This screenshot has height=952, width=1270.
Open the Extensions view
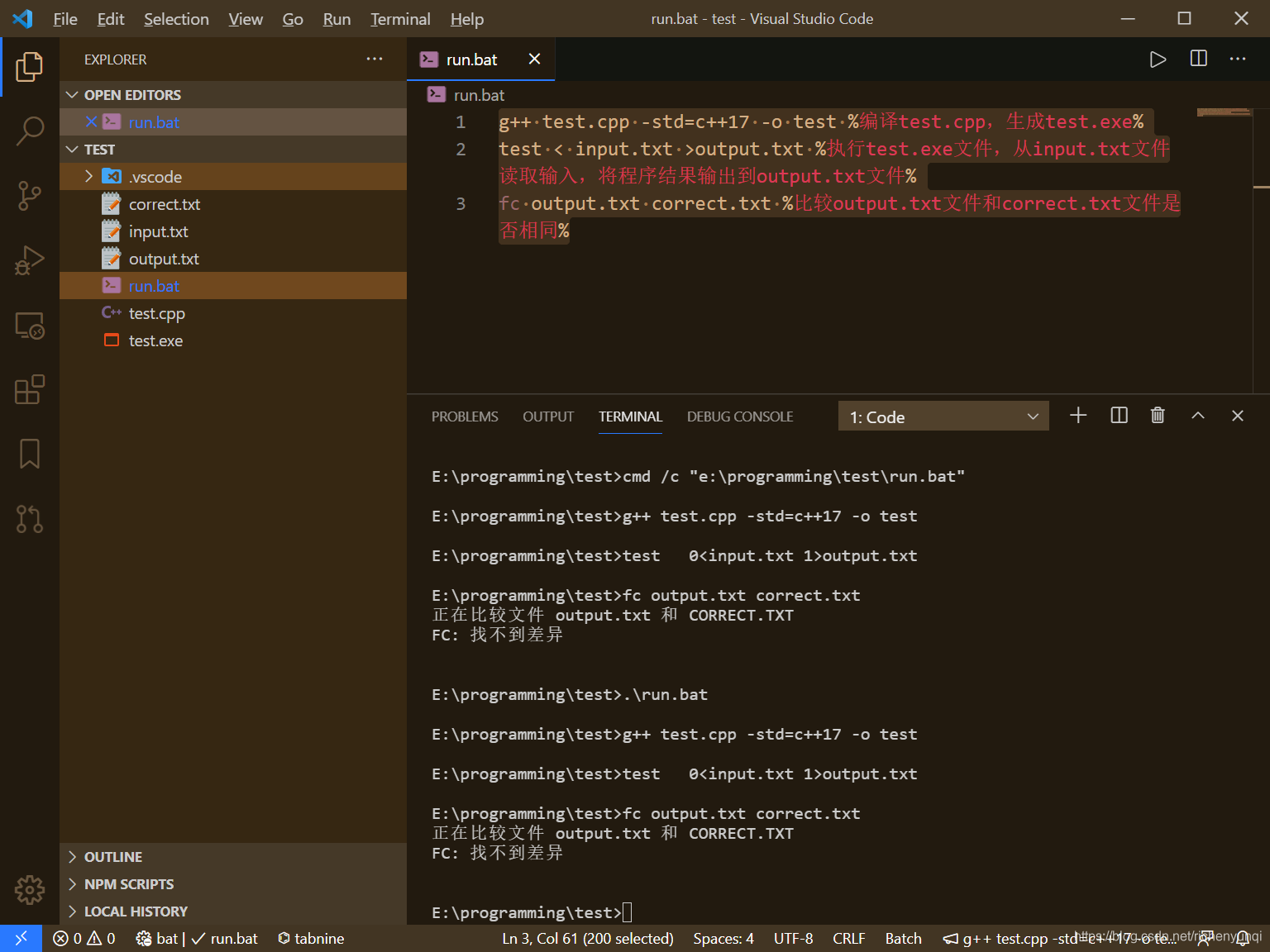click(x=30, y=389)
